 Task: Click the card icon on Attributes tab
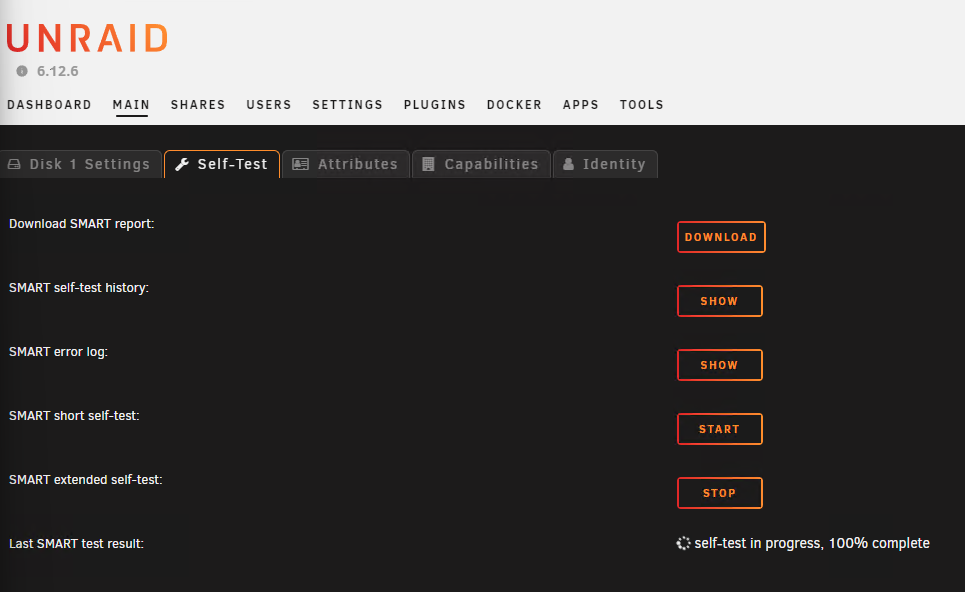click(300, 164)
